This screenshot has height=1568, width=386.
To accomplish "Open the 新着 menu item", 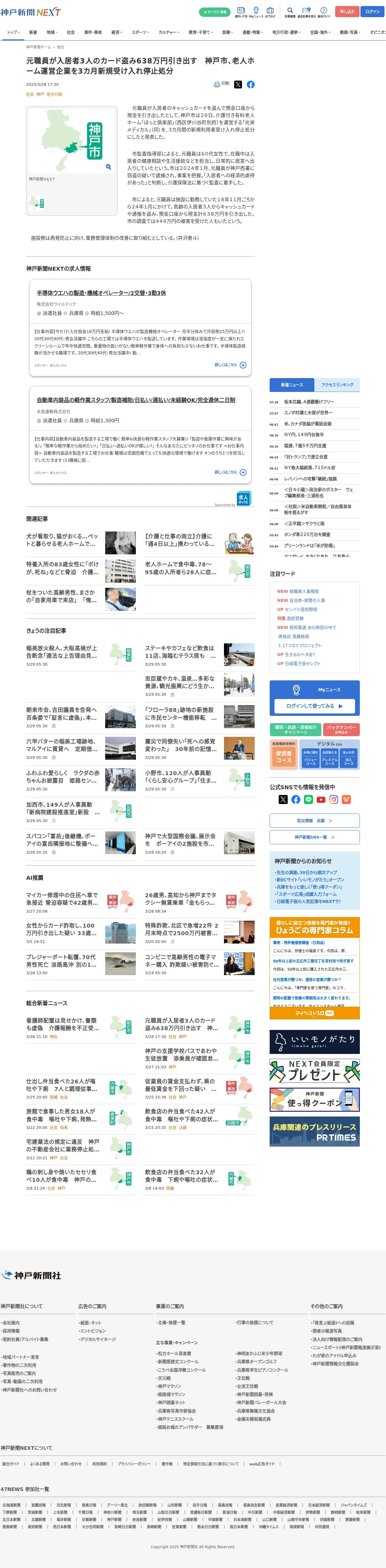I will pos(33,32).
